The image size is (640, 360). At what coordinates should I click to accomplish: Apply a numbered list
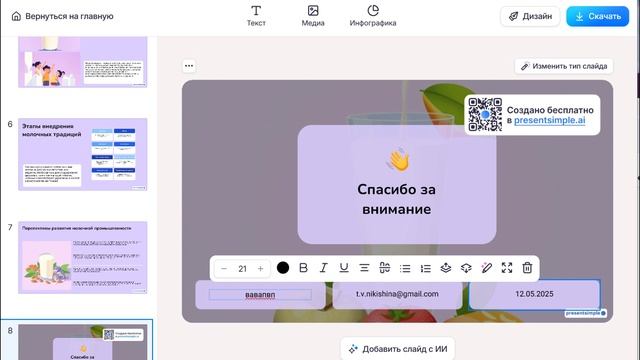tap(425, 268)
